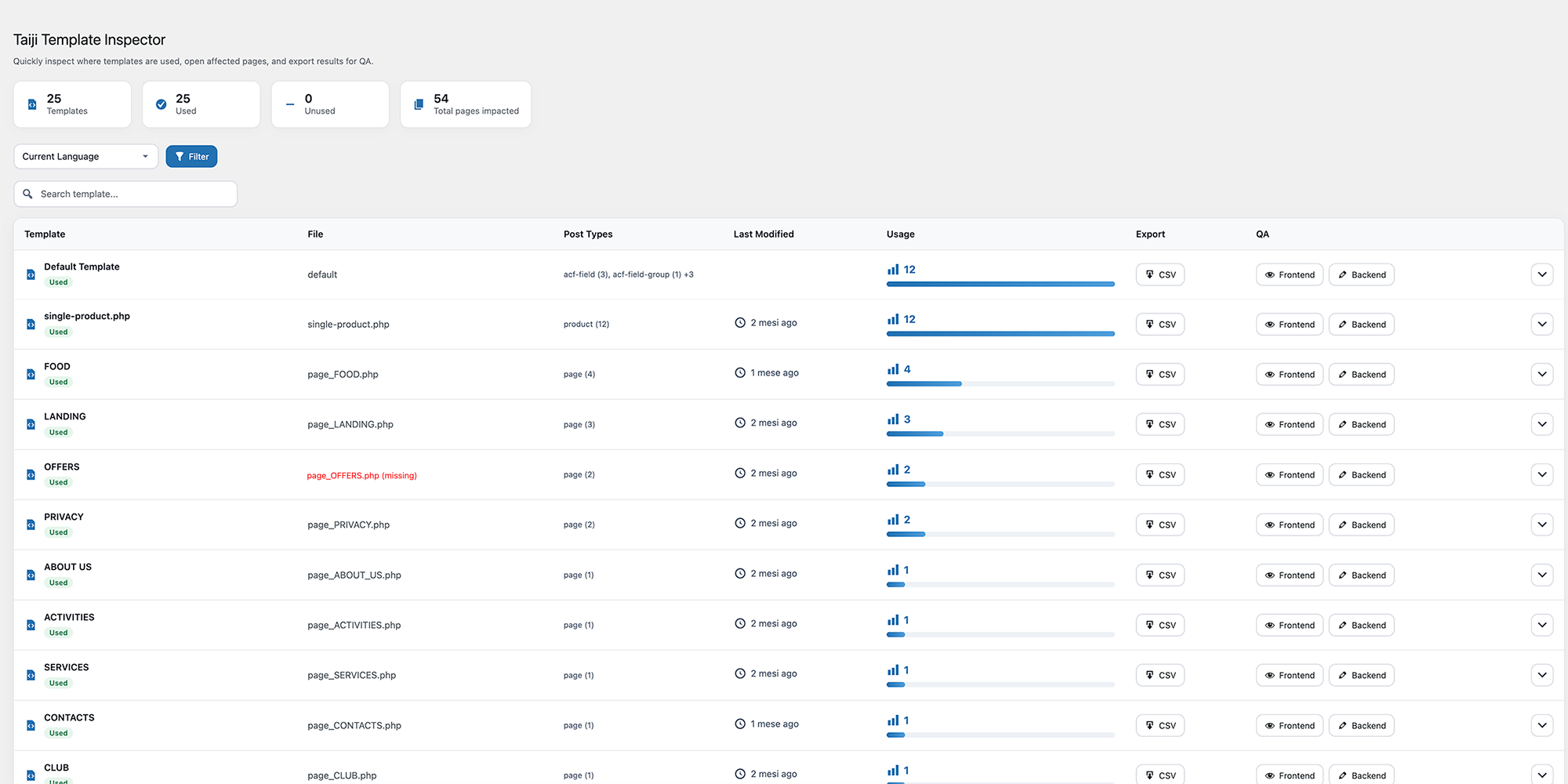Open the Current Language dropdown
The width and height of the screenshot is (1568, 784).
(85, 156)
